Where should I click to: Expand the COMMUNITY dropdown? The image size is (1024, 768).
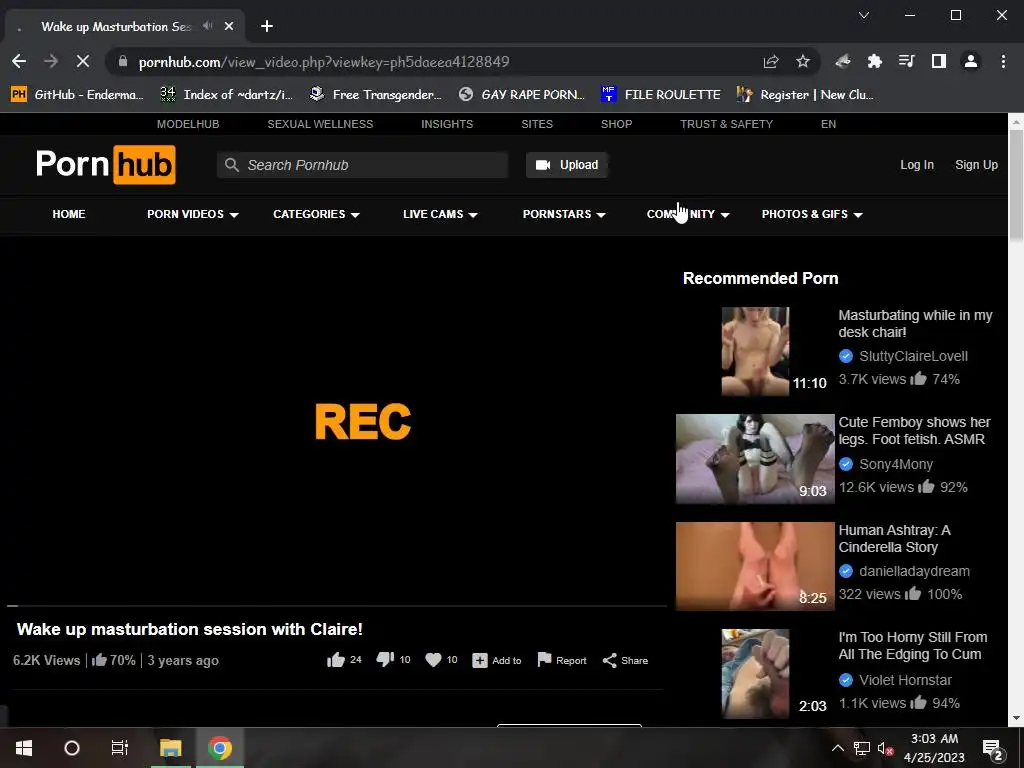[688, 214]
